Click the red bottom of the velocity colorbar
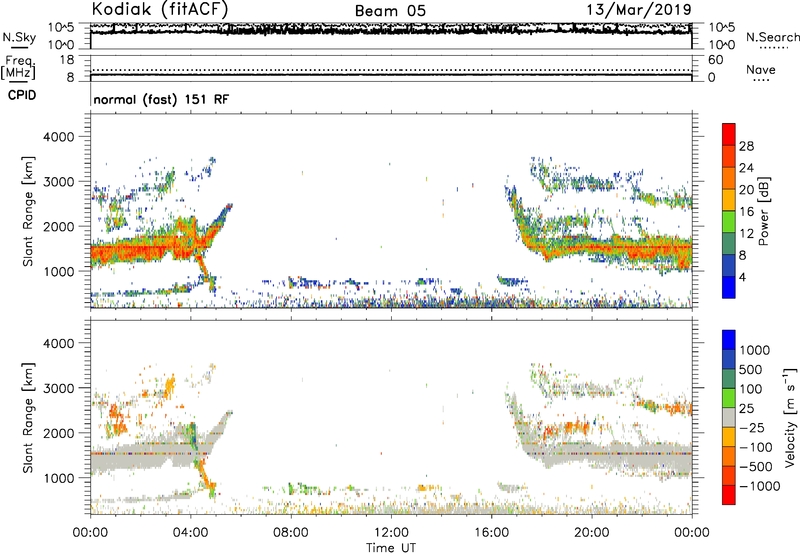Screen dimensions: 800x554 coord(729,495)
